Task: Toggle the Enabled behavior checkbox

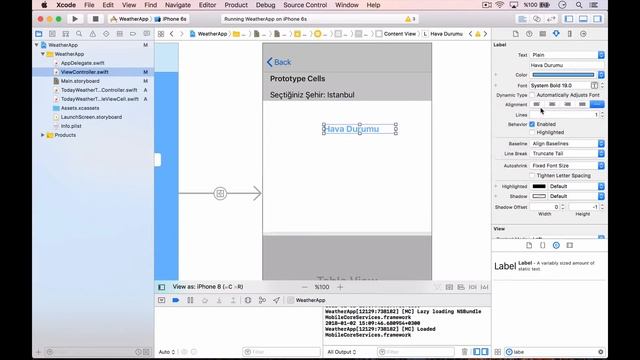Action: tap(532, 124)
